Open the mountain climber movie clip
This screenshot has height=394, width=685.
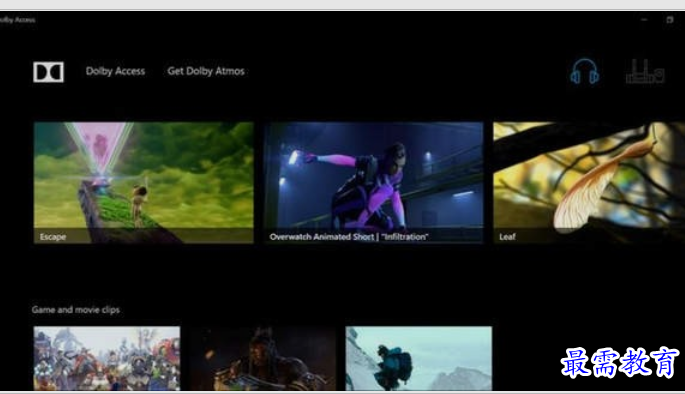419,358
